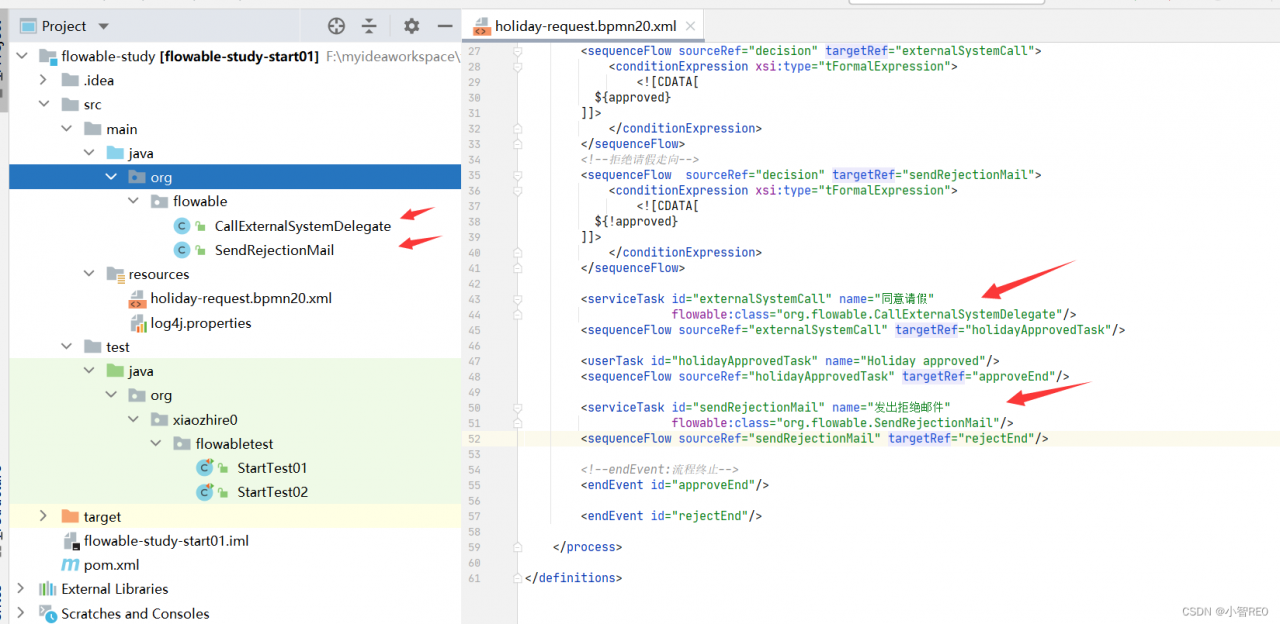Toggle code fold marker at line 41
This screenshot has width=1280, height=624.
coord(517,268)
